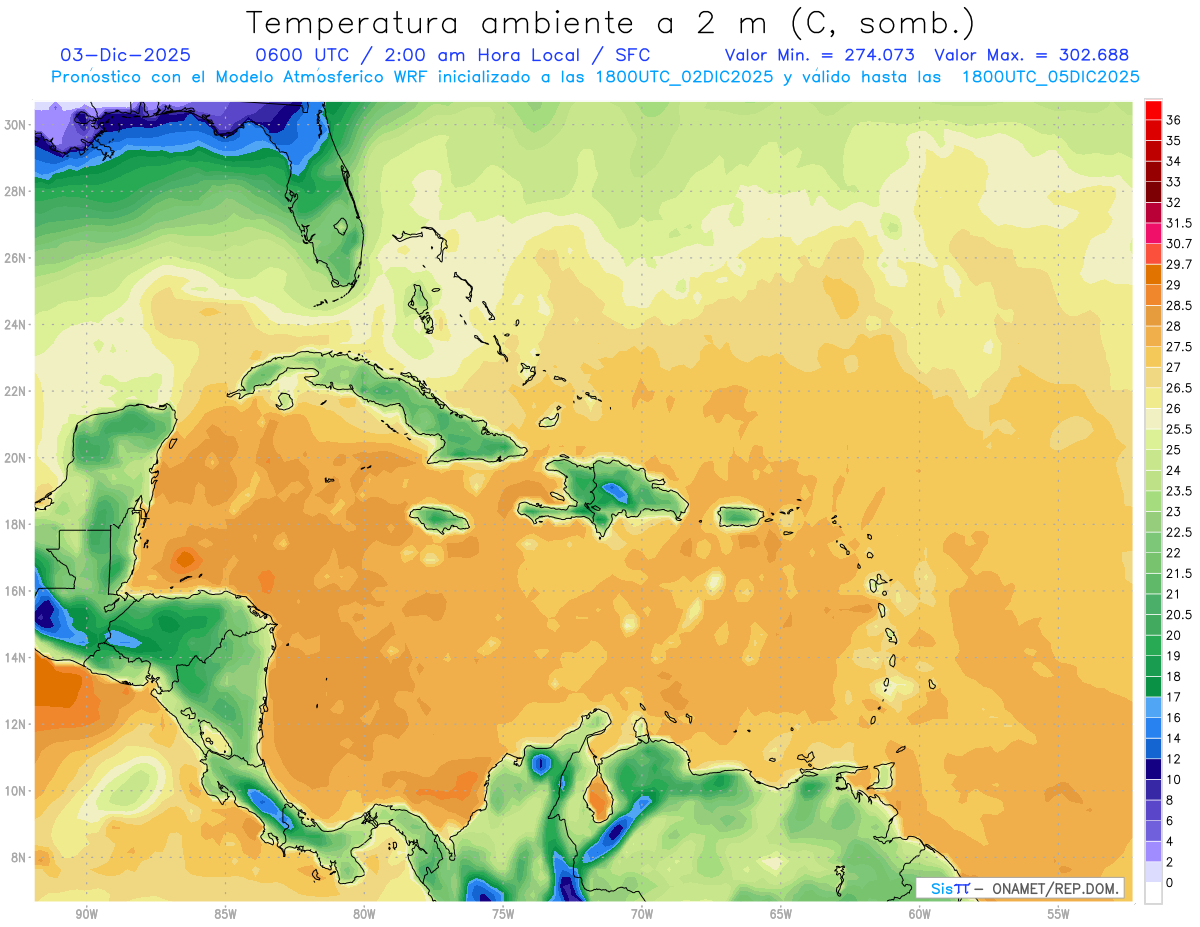Click the "ONAMET/REP.DOM." credit label
1200x927 pixels.
pyautogui.click(x=1056, y=888)
